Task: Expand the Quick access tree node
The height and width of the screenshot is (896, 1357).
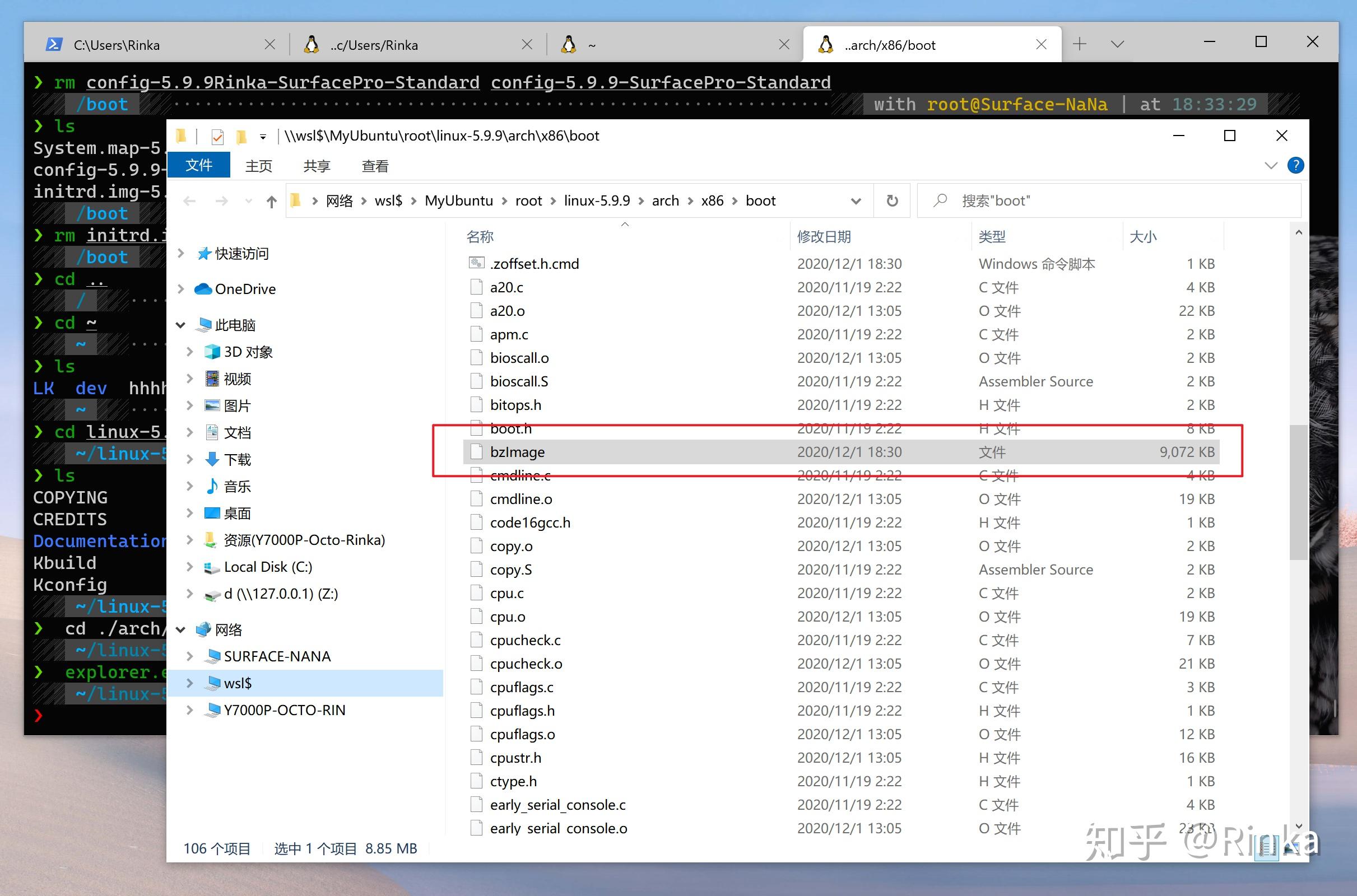Action: (x=180, y=253)
